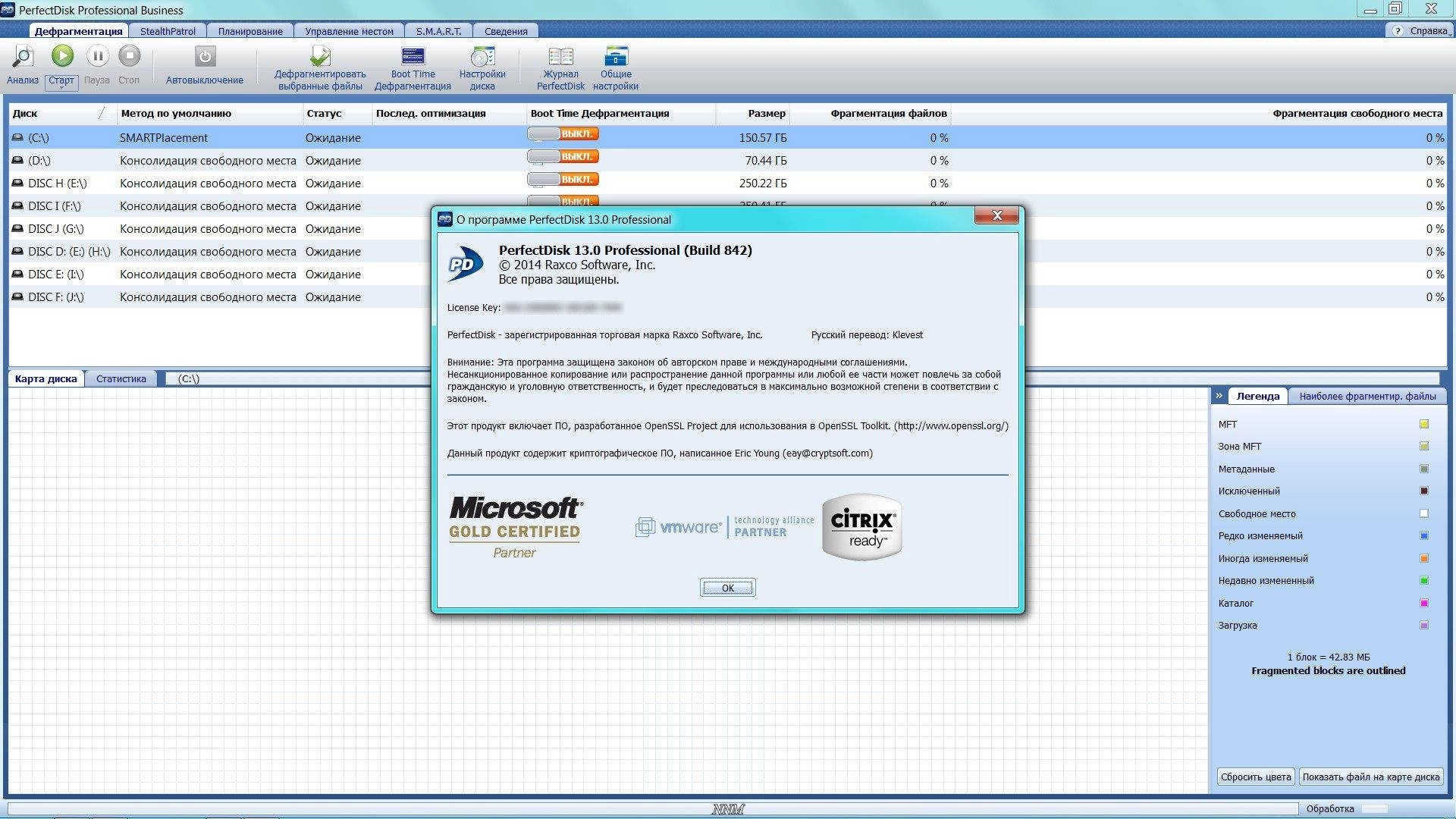Change the Иногда изменяемый orange swatch

click(x=1423, y=559)
